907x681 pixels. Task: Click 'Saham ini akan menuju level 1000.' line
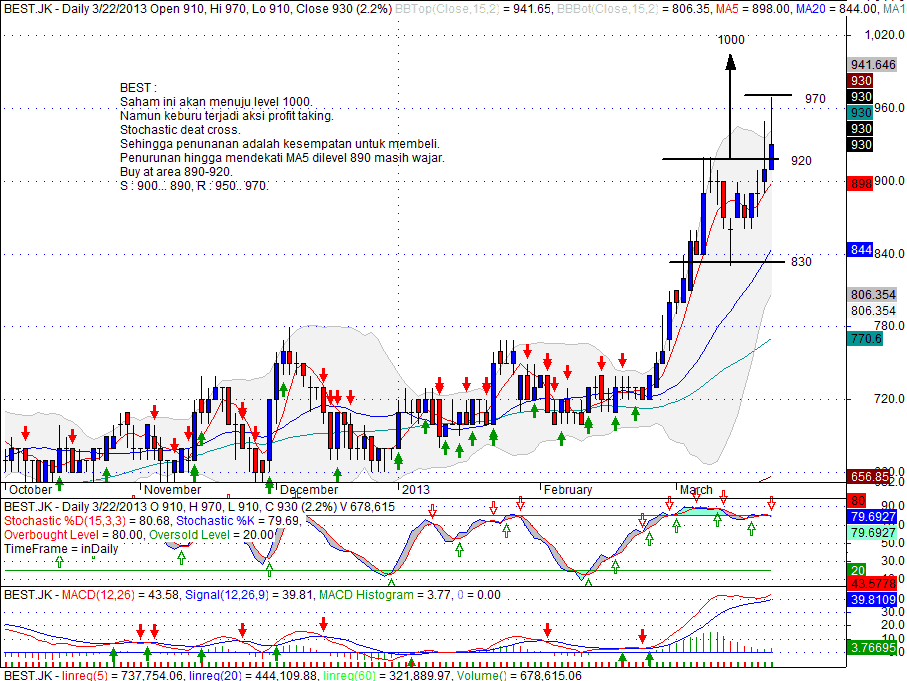coord(216,102)
